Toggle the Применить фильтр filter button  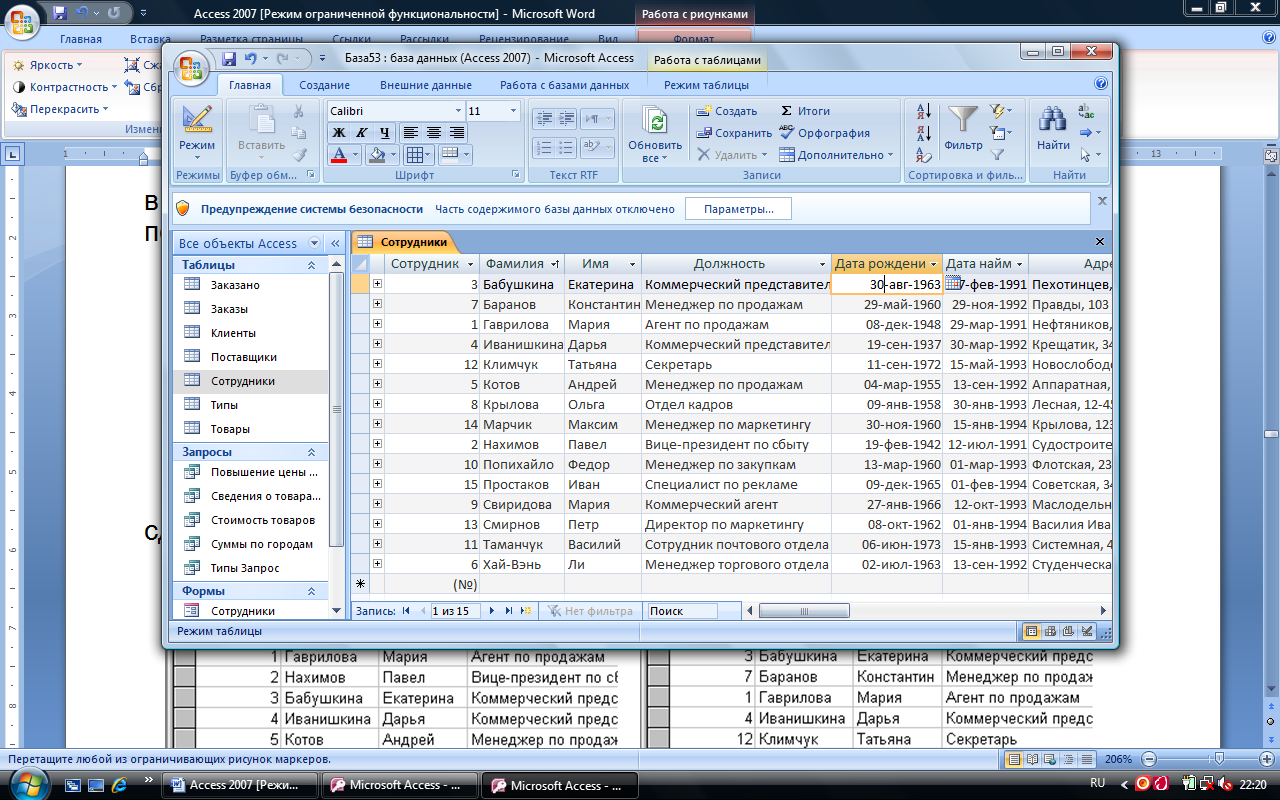[997, 155]
